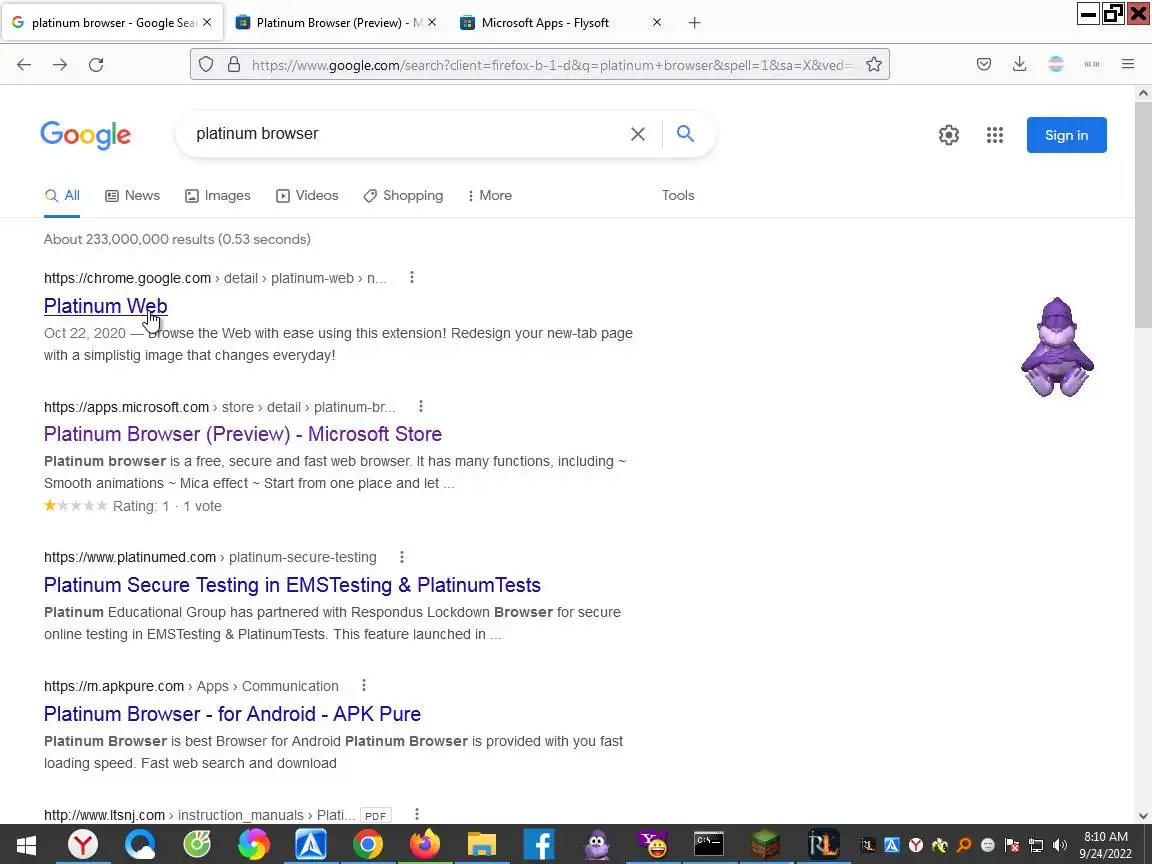Clear the Google search box text

click(x=638, y=134)
